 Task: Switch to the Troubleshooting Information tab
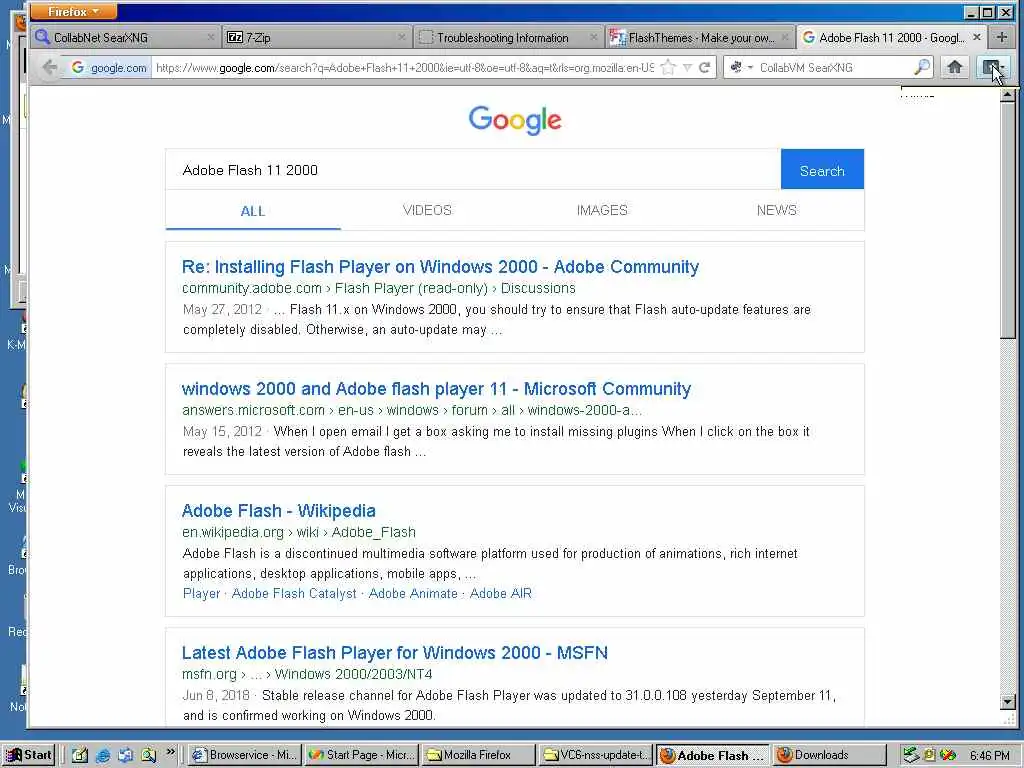click(507, 37)
